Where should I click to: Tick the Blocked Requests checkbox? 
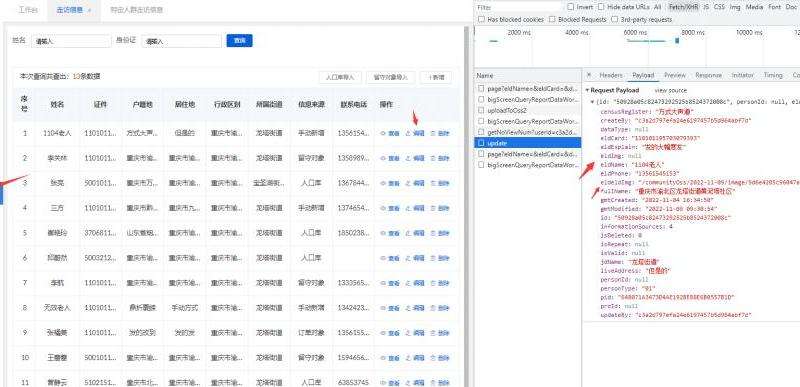click(x=552, y=19)
